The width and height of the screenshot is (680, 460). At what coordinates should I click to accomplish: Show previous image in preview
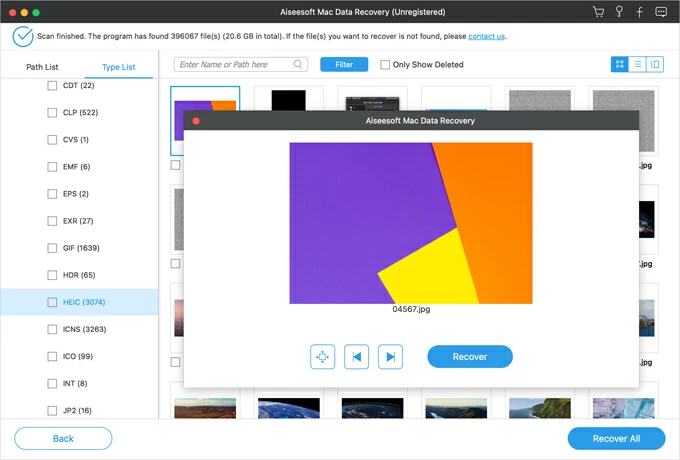356,357
